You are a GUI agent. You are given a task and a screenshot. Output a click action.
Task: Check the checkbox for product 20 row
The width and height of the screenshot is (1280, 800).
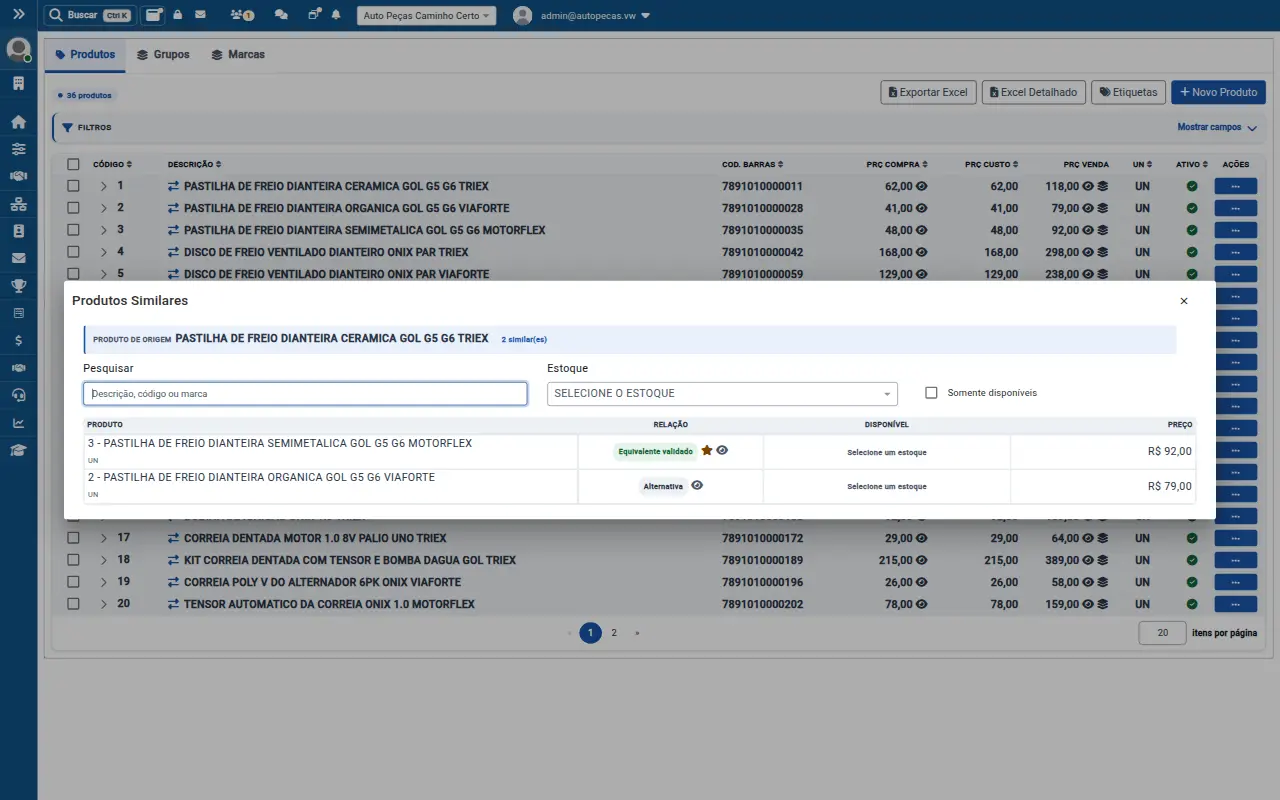click(73, 604)
